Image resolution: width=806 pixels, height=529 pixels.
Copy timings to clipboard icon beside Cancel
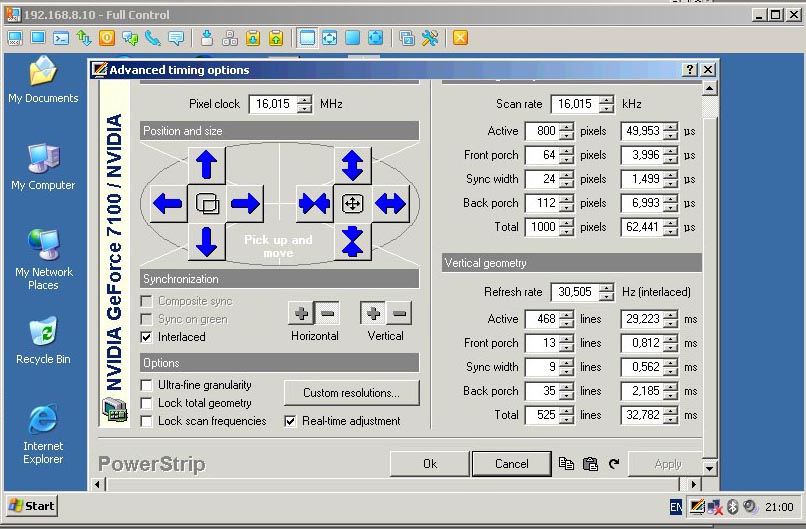coord(566,464)
